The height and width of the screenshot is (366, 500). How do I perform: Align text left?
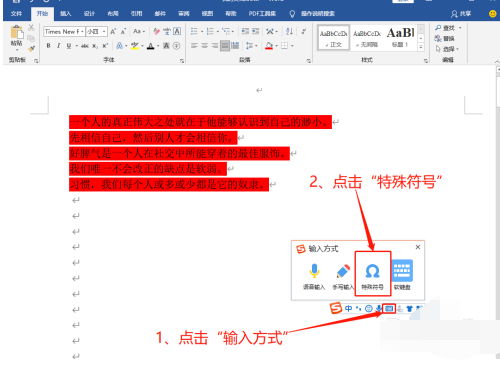[195, 46]
